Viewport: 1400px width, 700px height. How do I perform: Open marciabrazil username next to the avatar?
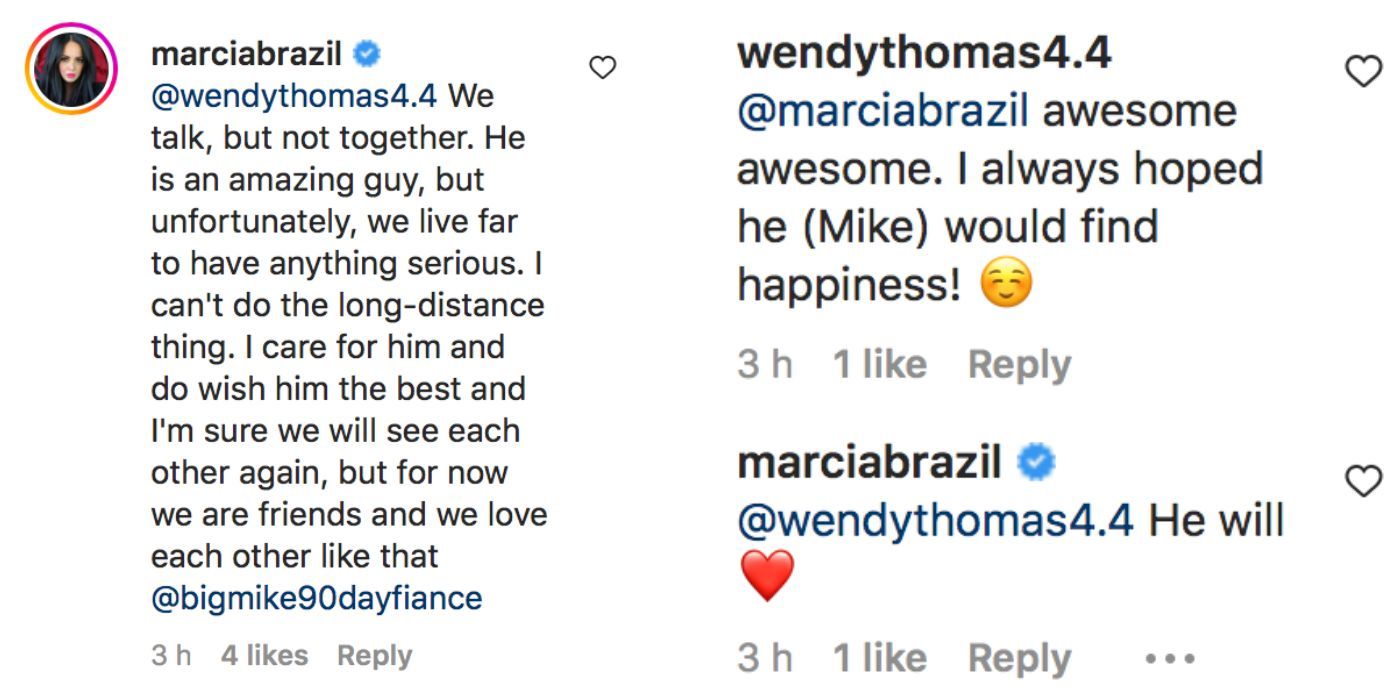246,54
